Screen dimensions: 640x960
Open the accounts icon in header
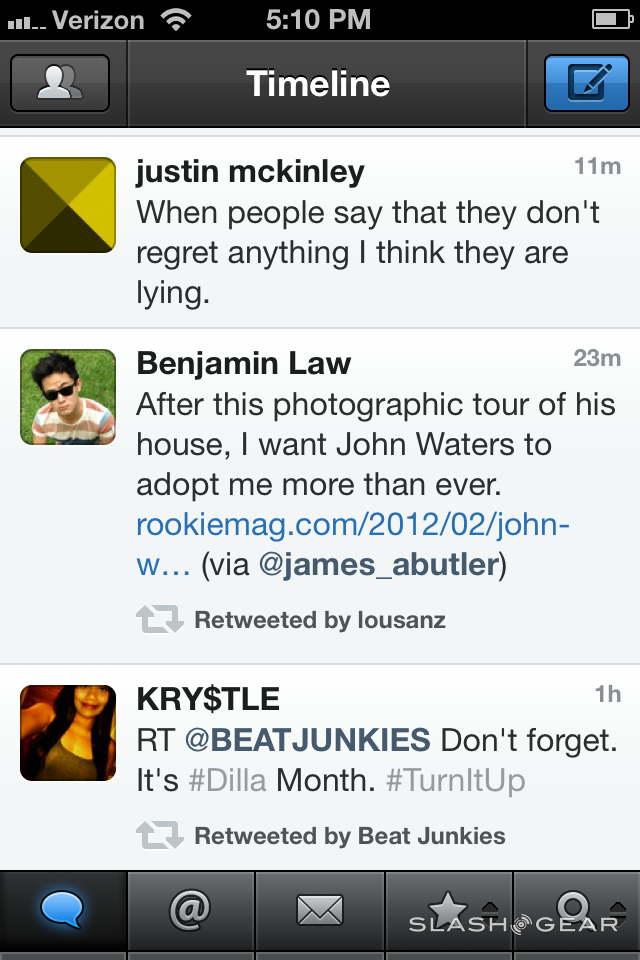click(59, 82)
